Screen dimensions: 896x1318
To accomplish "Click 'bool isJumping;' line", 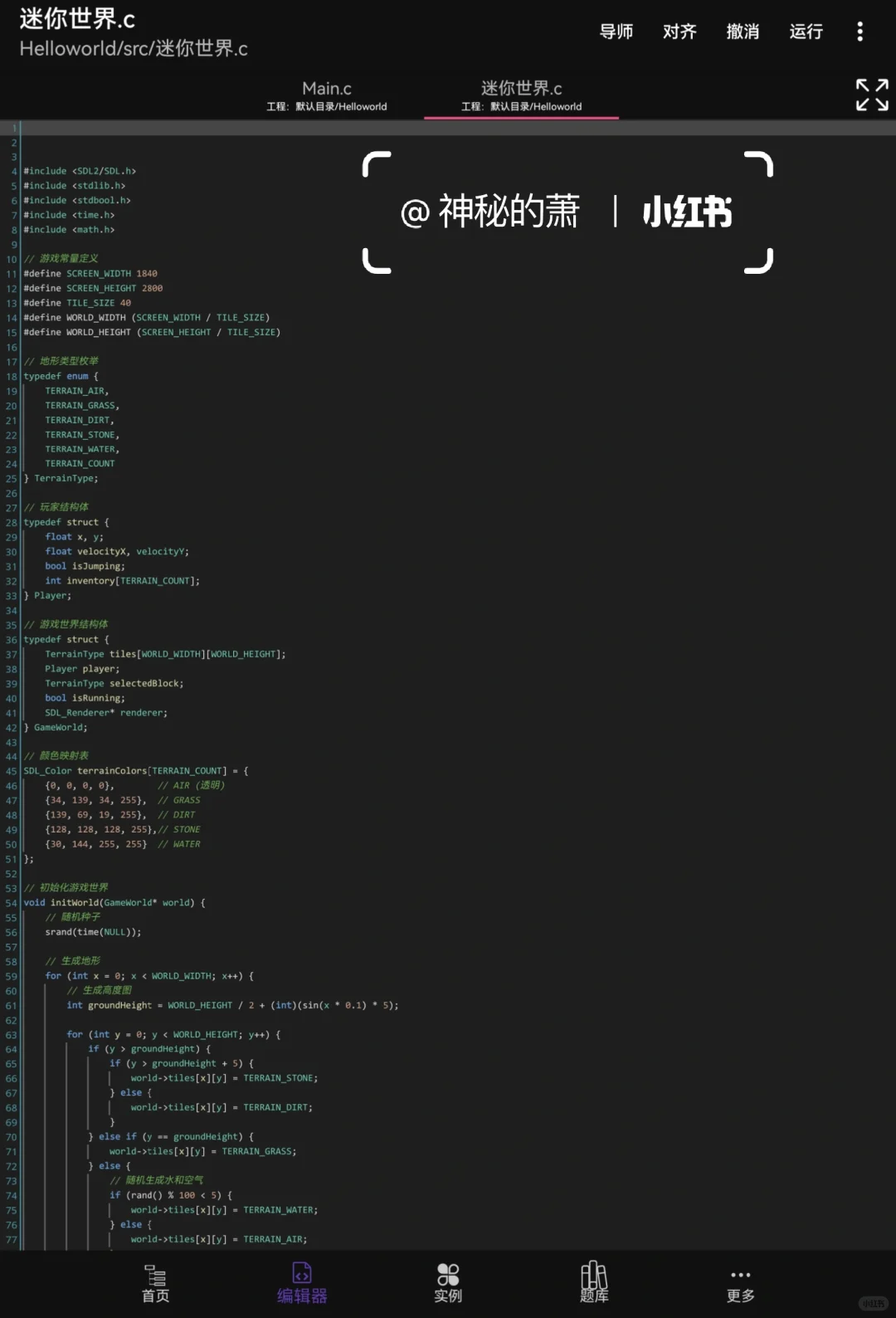I will coord(85,566).
